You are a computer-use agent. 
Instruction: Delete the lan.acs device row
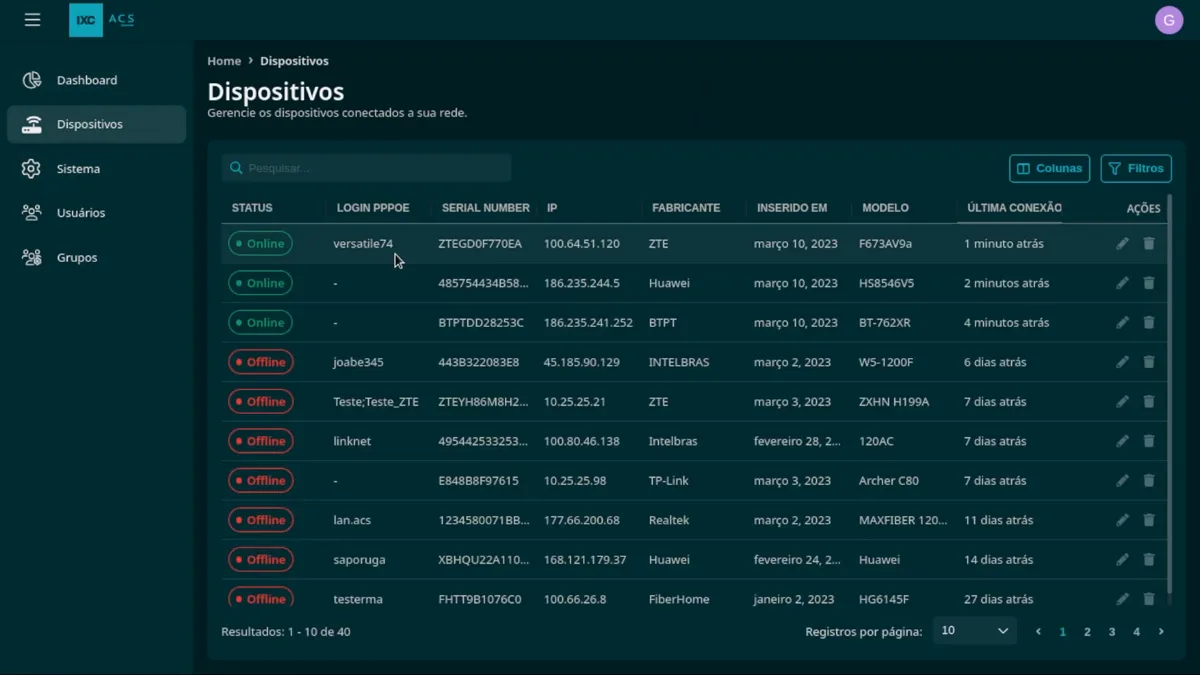pos(1149,520)
